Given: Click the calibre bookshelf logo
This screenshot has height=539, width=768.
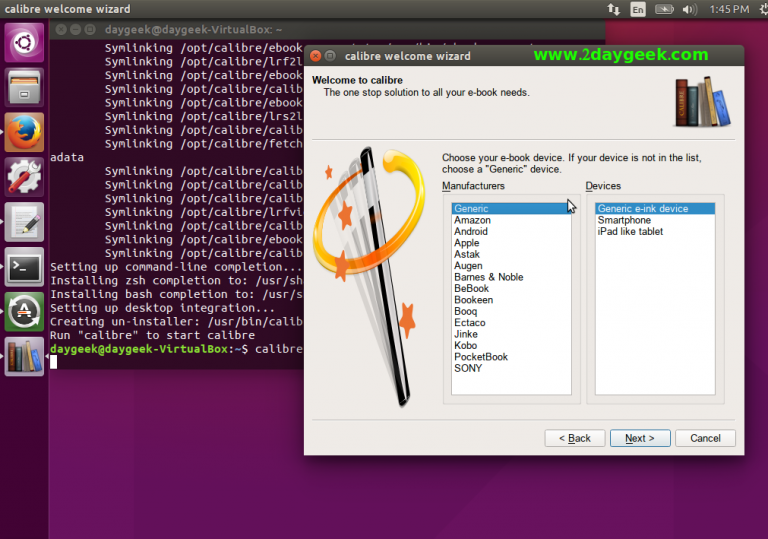Looking at the screenshot, I should click(702, 102).
